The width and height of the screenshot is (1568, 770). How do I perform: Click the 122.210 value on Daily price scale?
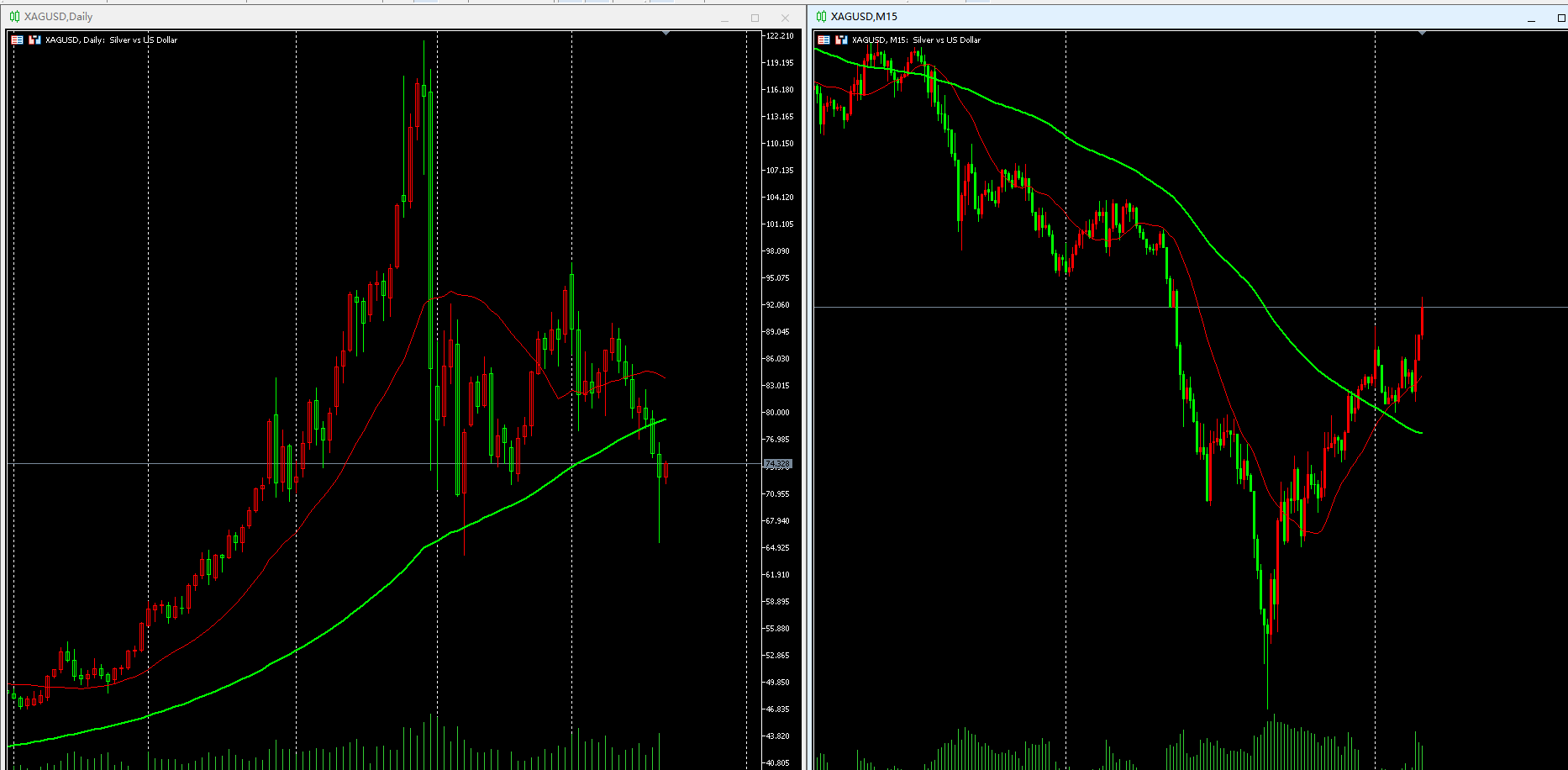point(779,36)
